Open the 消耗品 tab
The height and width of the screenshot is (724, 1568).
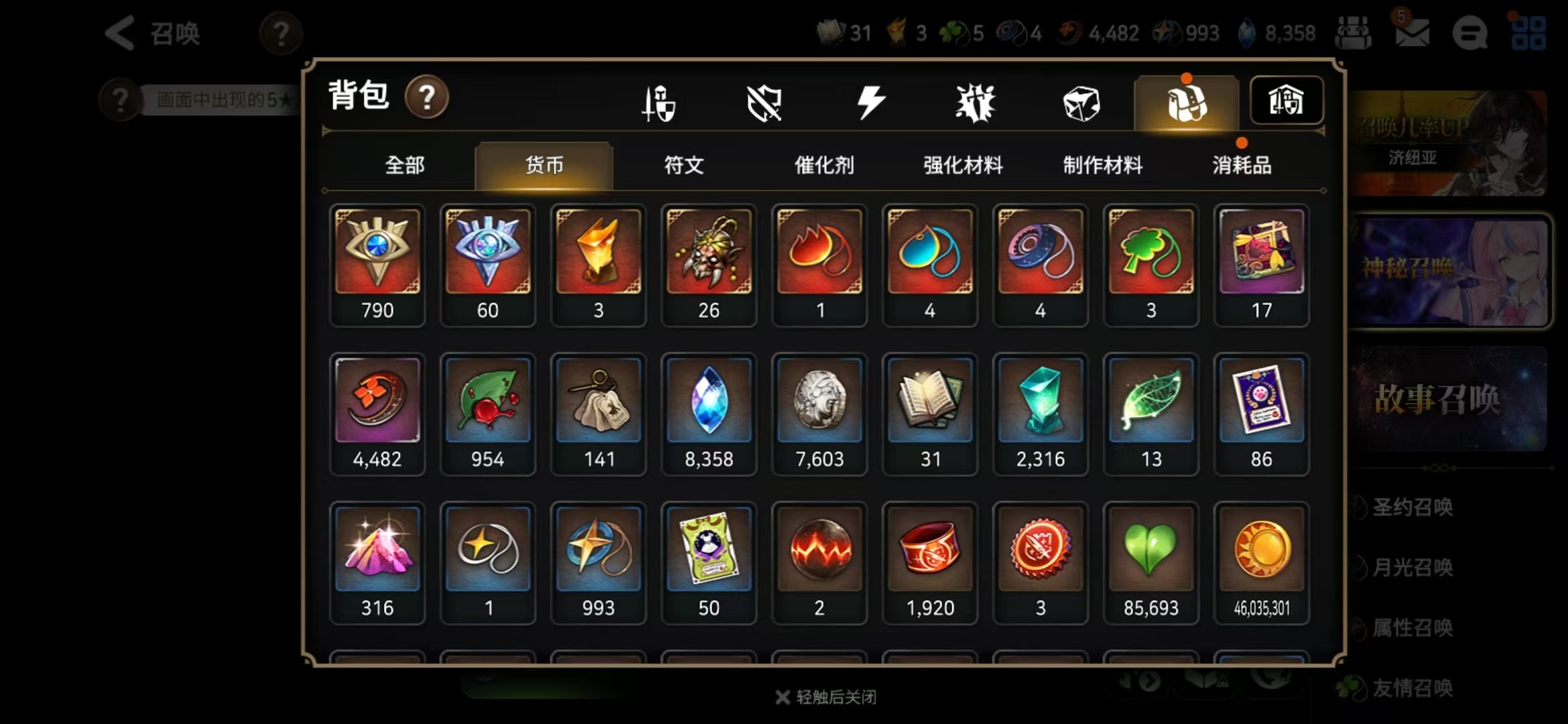(1242, 165)
